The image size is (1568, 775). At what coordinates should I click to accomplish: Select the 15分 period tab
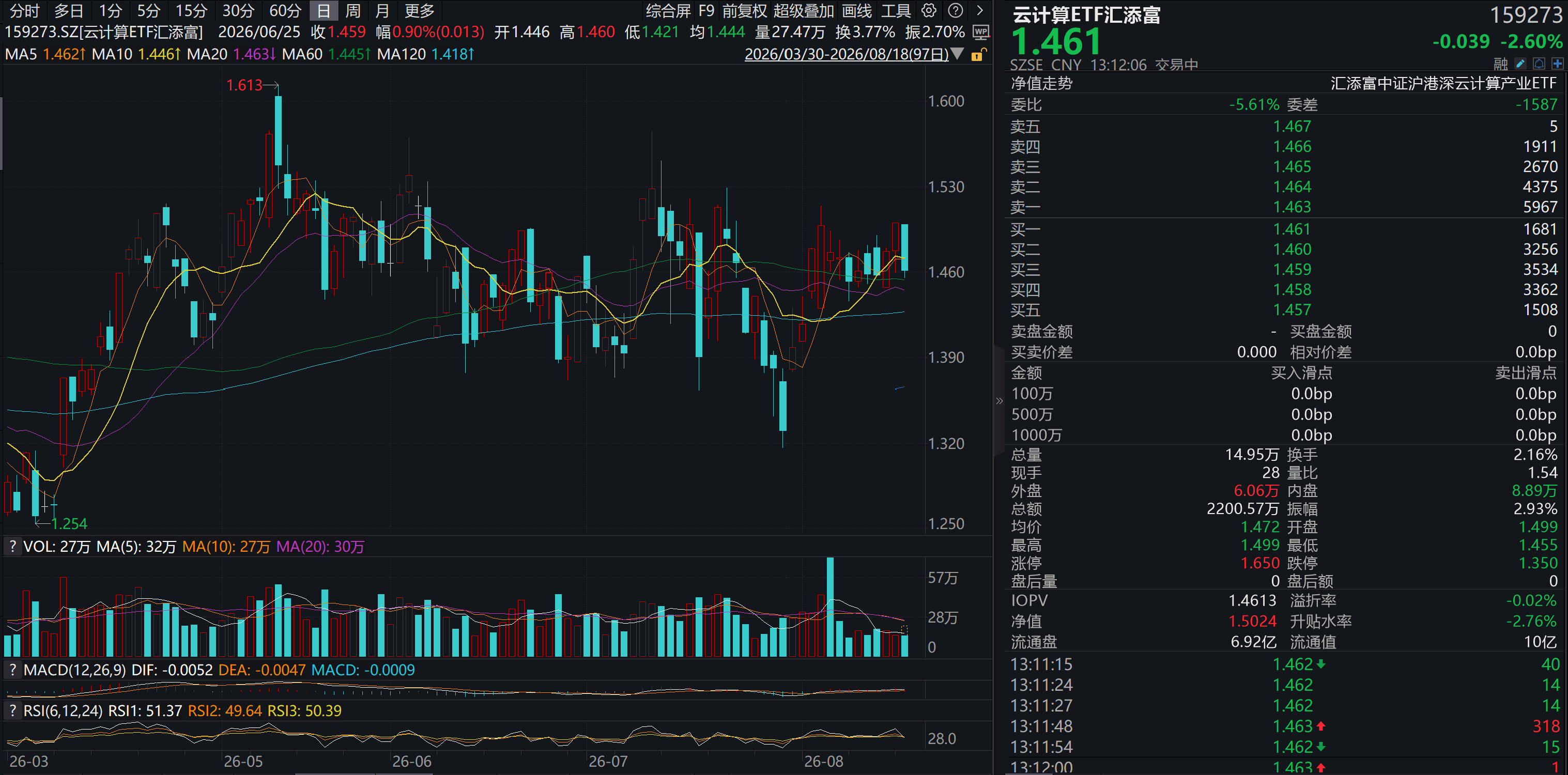click(191, 11)
